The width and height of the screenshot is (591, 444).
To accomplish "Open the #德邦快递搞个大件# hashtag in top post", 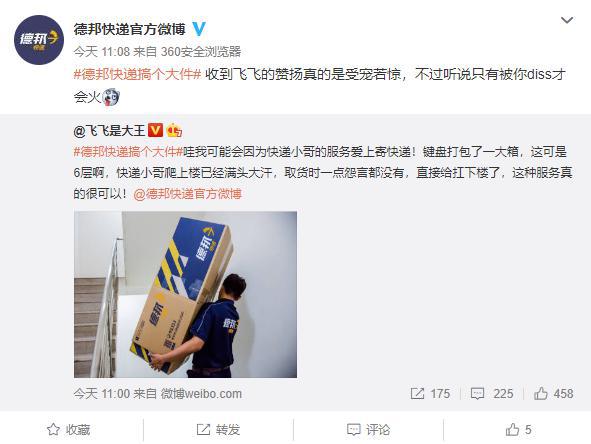I will pyautogui.click(x=137, y=74).
